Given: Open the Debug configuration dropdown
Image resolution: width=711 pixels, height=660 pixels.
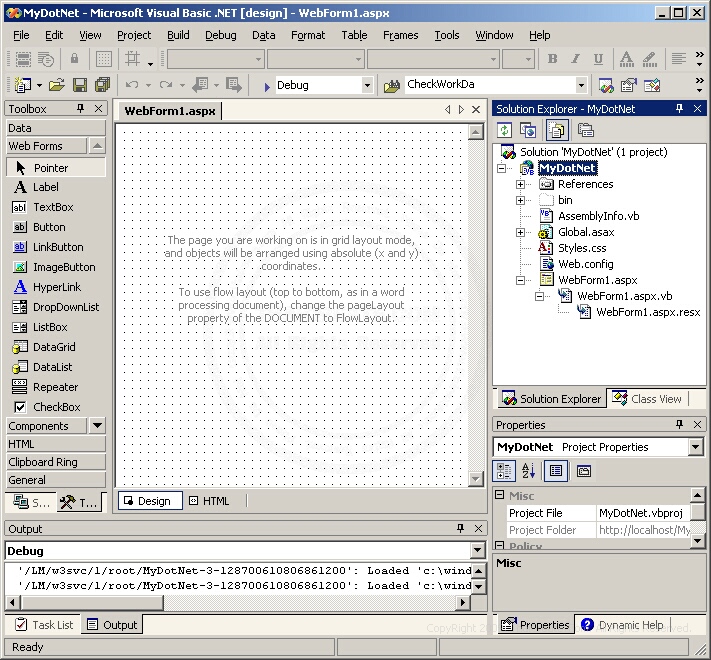Looking at the screenshot, I should pyautogui.click(x=367, y=85).
